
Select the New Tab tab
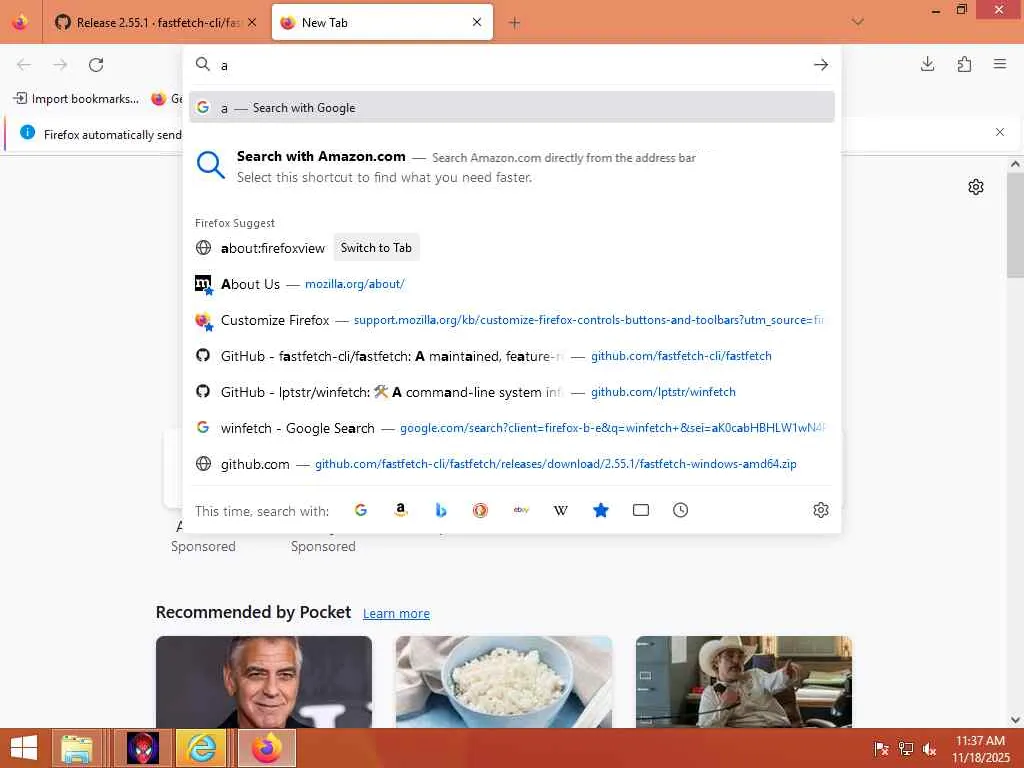coord(382,23)
